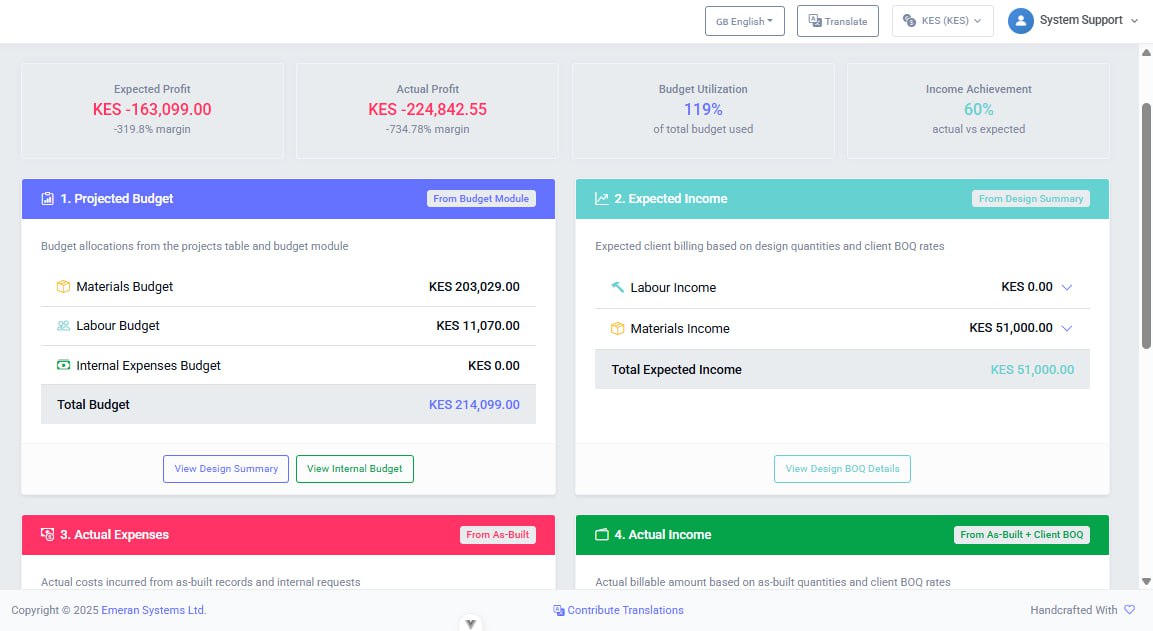The height and width of the screenshot is (631, 1153).
Task: Click the team icon beside Labour Budget
Action: [62, 325]
